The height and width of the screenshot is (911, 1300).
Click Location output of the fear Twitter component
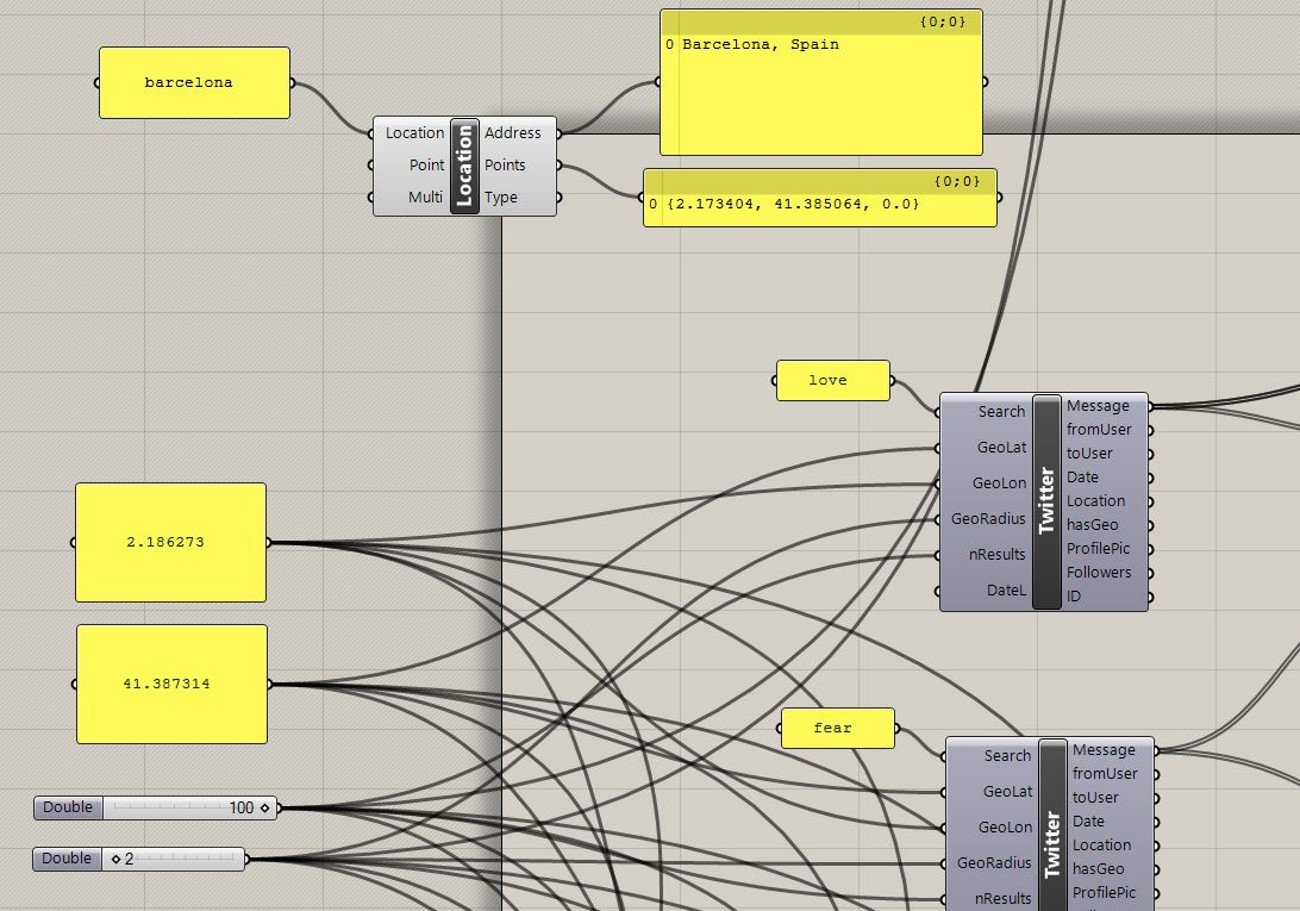1102,845
